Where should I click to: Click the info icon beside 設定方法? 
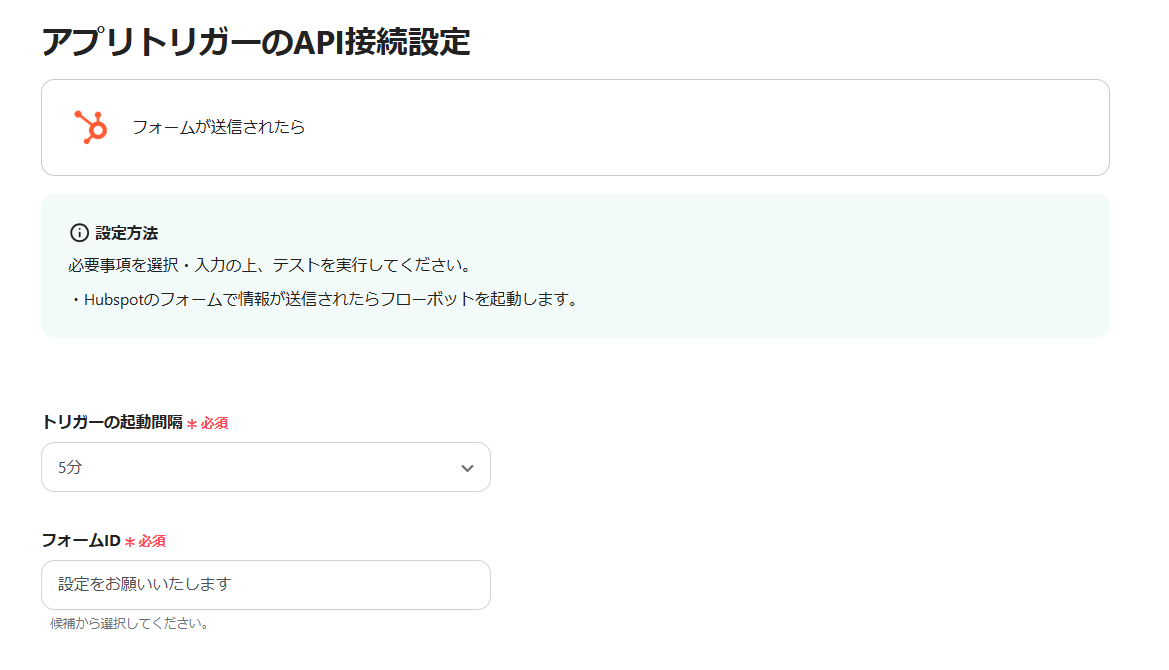click(79, 233)
